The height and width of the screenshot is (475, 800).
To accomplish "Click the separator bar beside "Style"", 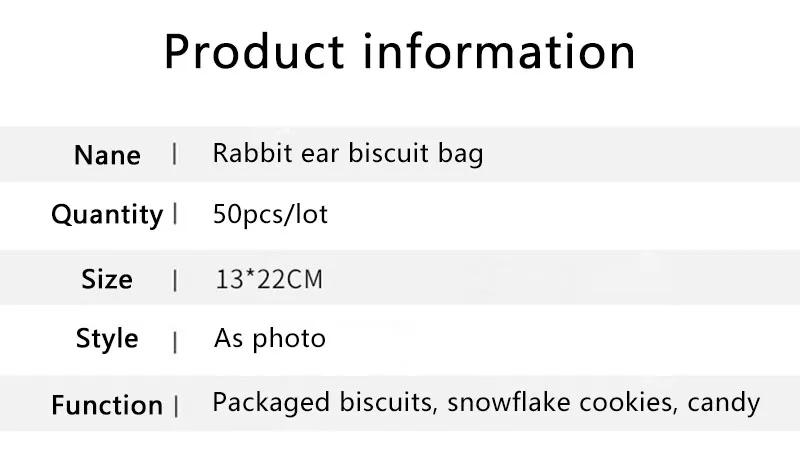I will coord(176,341).
